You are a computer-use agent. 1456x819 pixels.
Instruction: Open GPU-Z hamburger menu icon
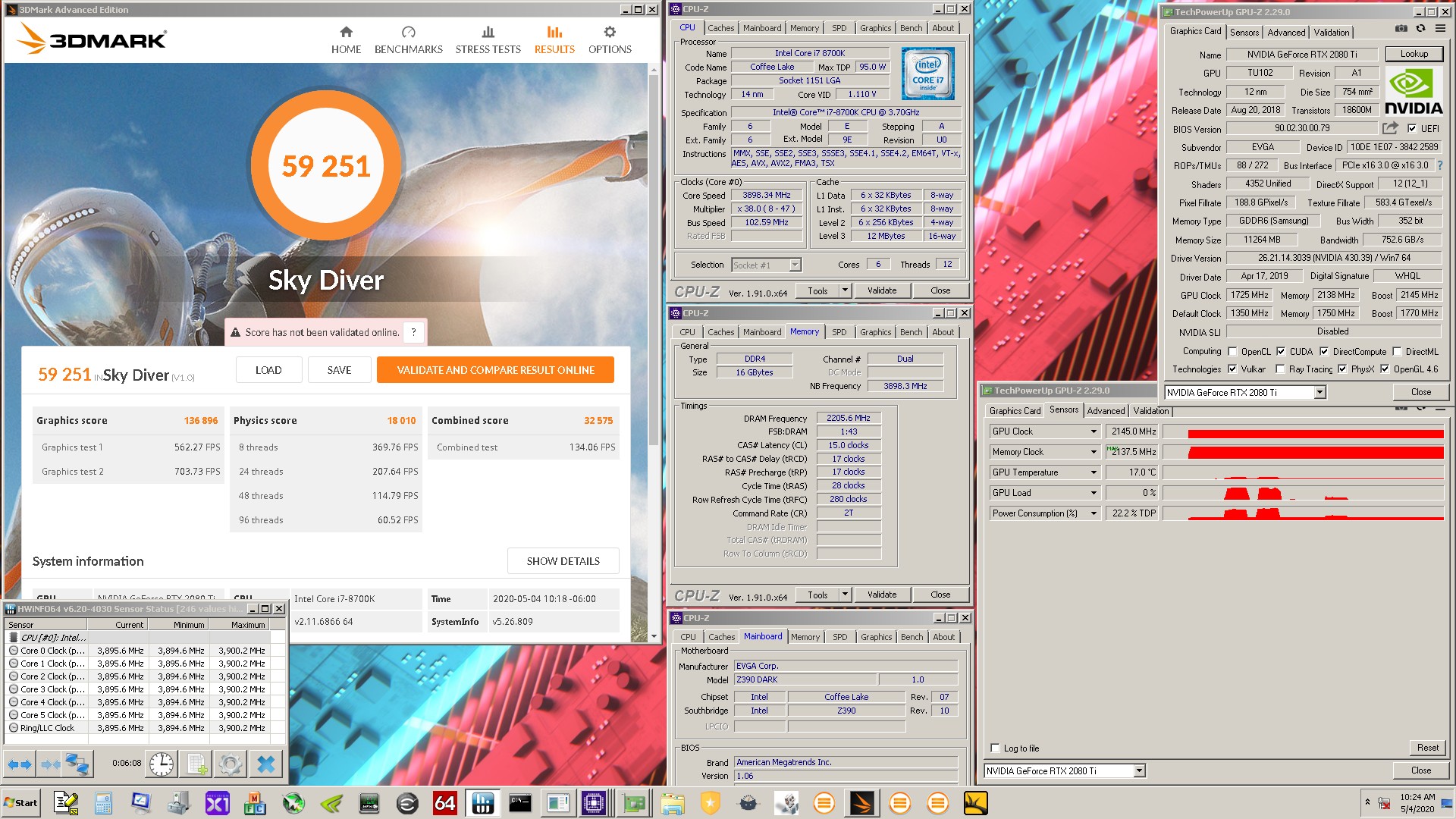coord(1440,28)
